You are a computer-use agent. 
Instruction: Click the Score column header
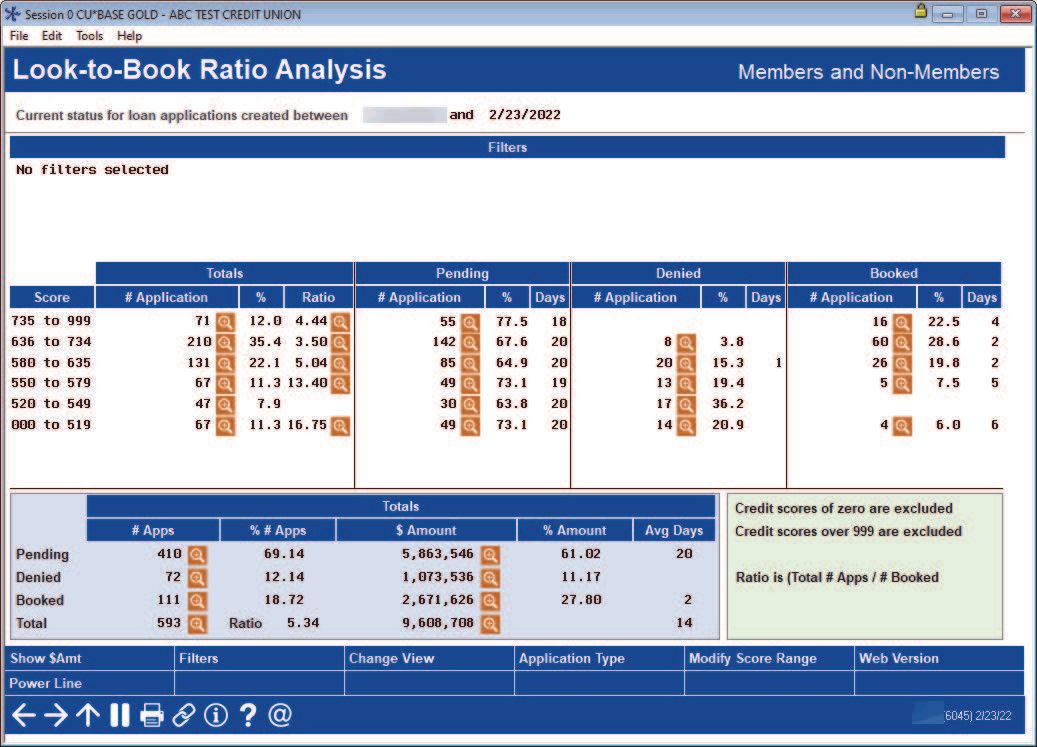tap(52, 297)
